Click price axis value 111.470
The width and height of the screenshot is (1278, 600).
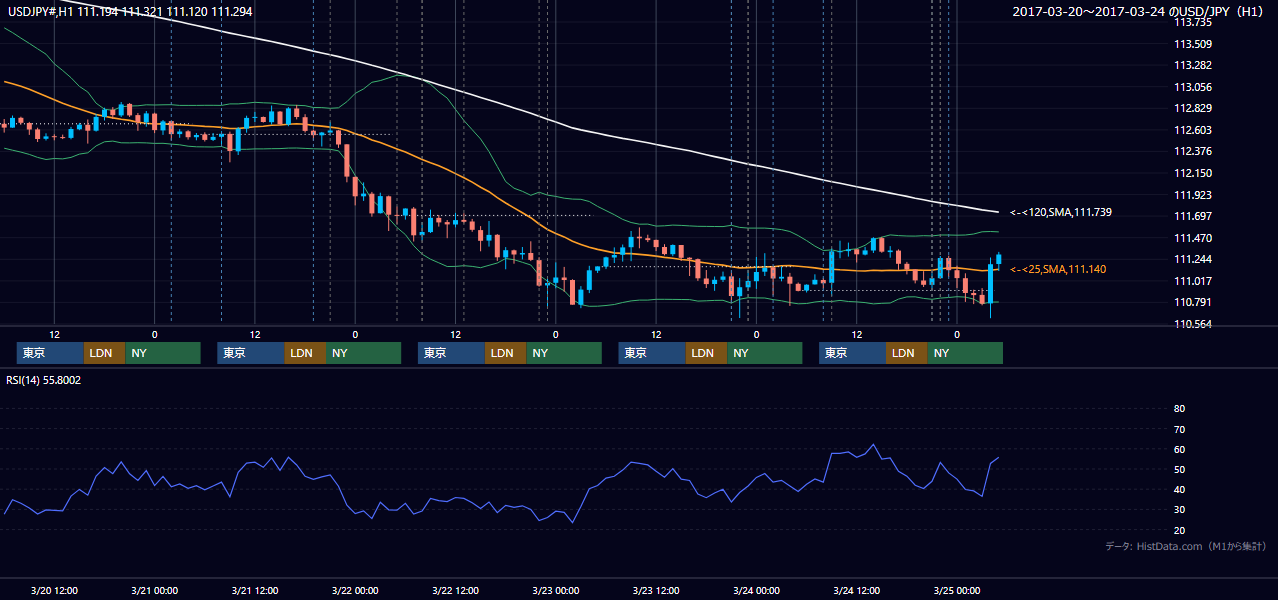(1192, 238)
